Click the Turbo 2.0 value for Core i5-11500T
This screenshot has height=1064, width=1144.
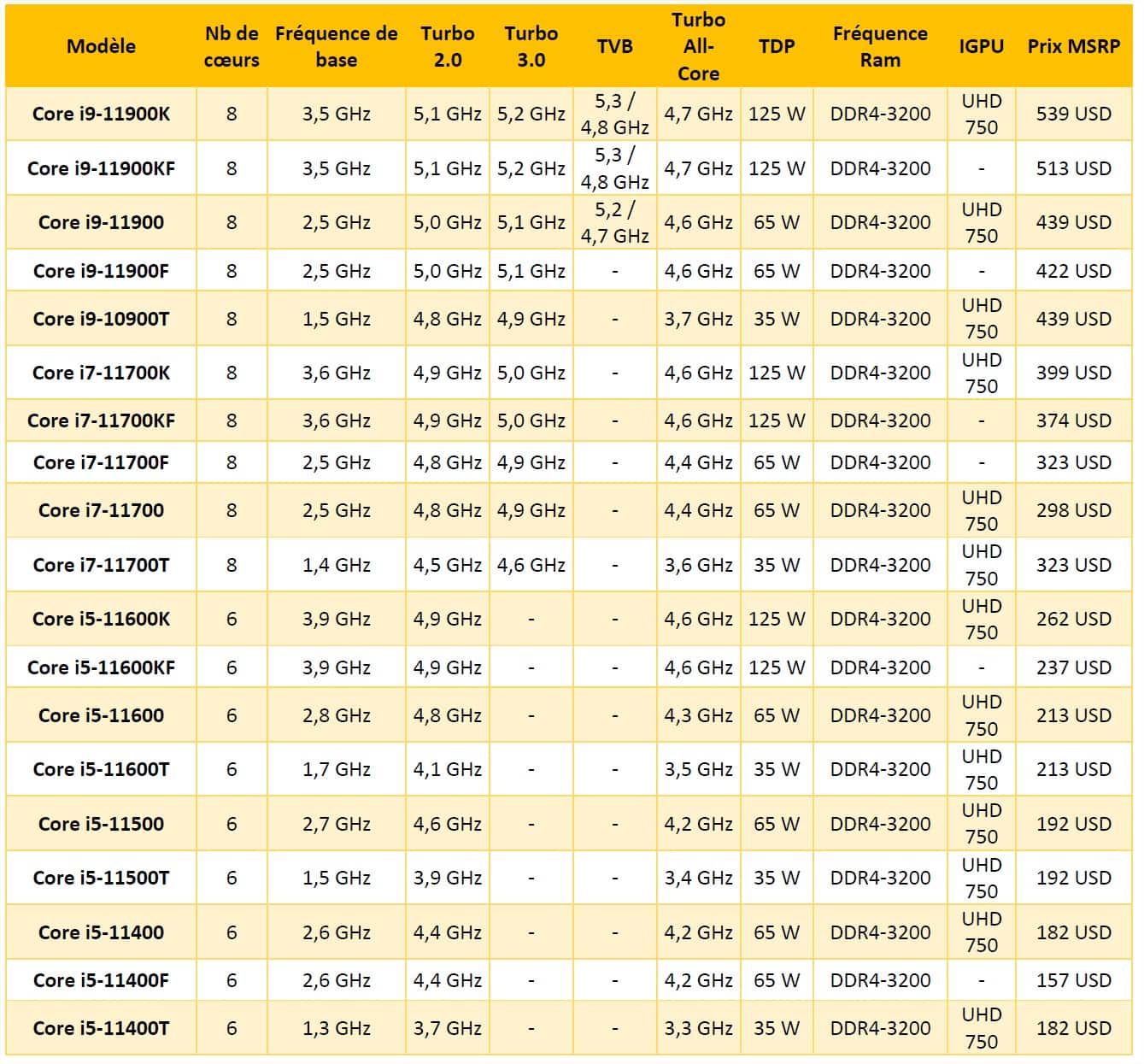(448, 878)
